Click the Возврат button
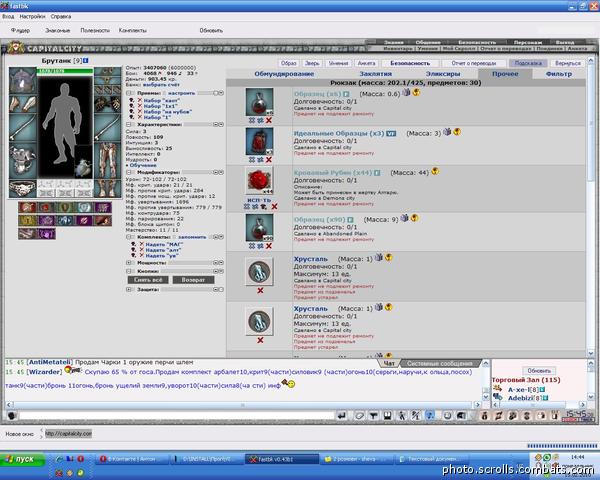 pos(193,280)
